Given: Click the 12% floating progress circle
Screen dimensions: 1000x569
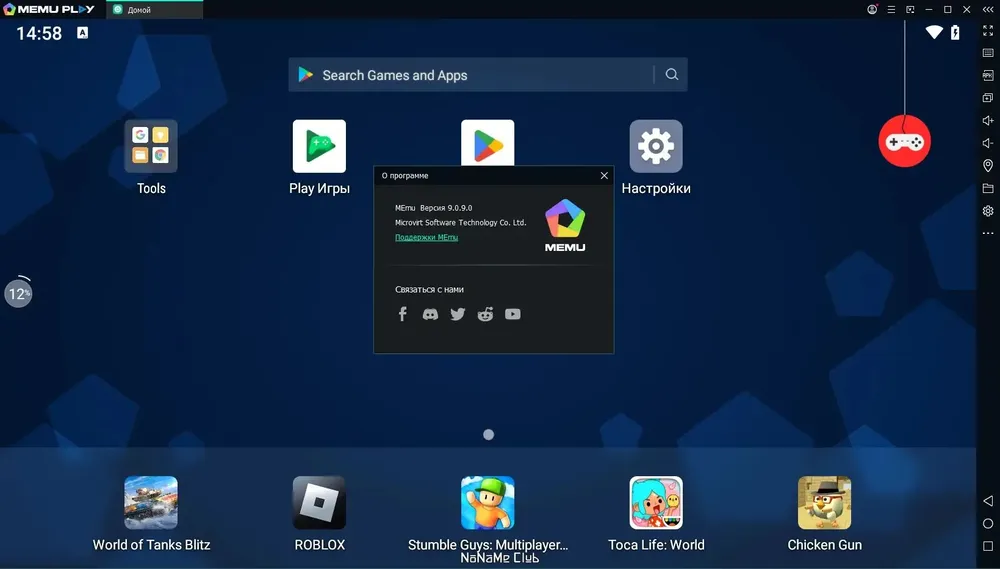Looking at the screenshot, I should tap(18, 293).
